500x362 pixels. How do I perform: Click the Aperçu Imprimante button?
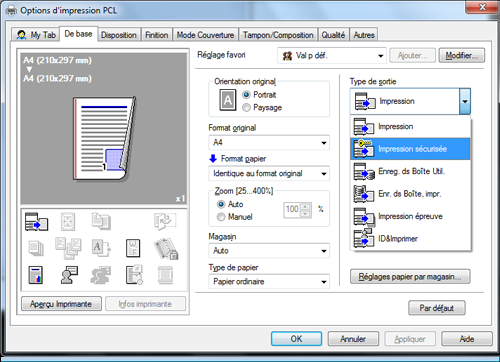click(x=61, y=304)
